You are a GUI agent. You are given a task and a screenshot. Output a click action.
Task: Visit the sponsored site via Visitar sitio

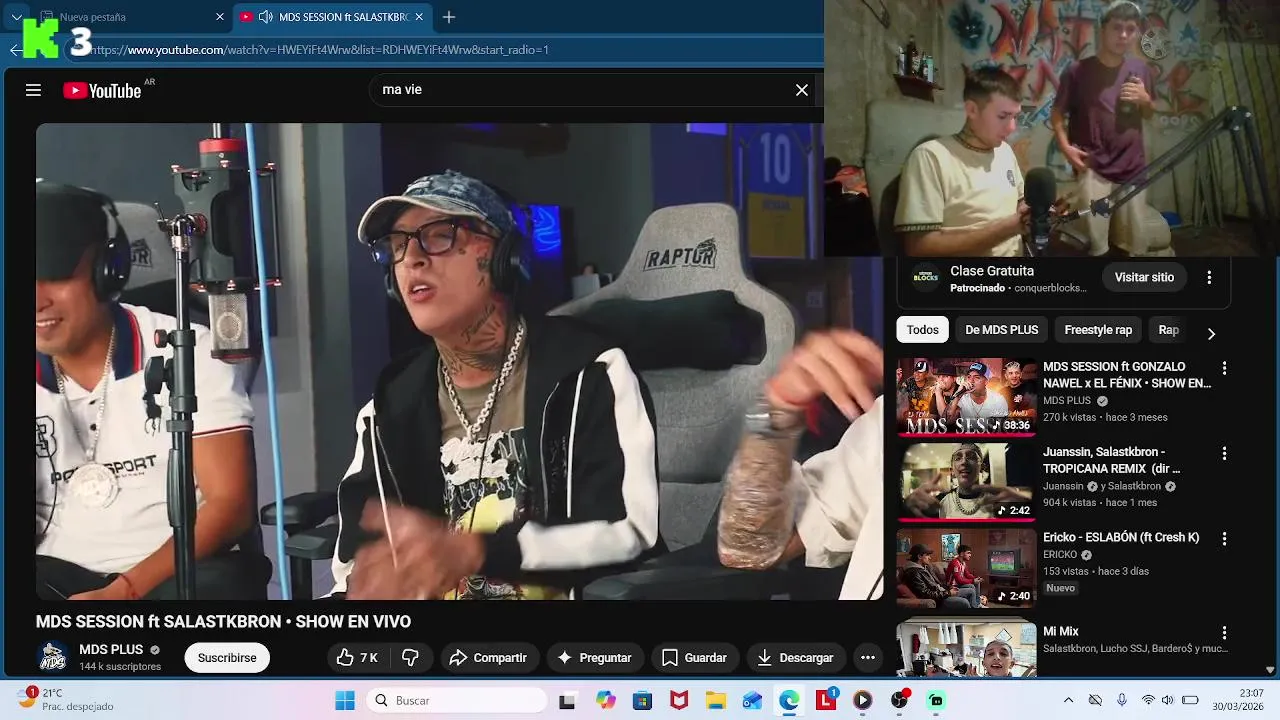(1144, 277)
